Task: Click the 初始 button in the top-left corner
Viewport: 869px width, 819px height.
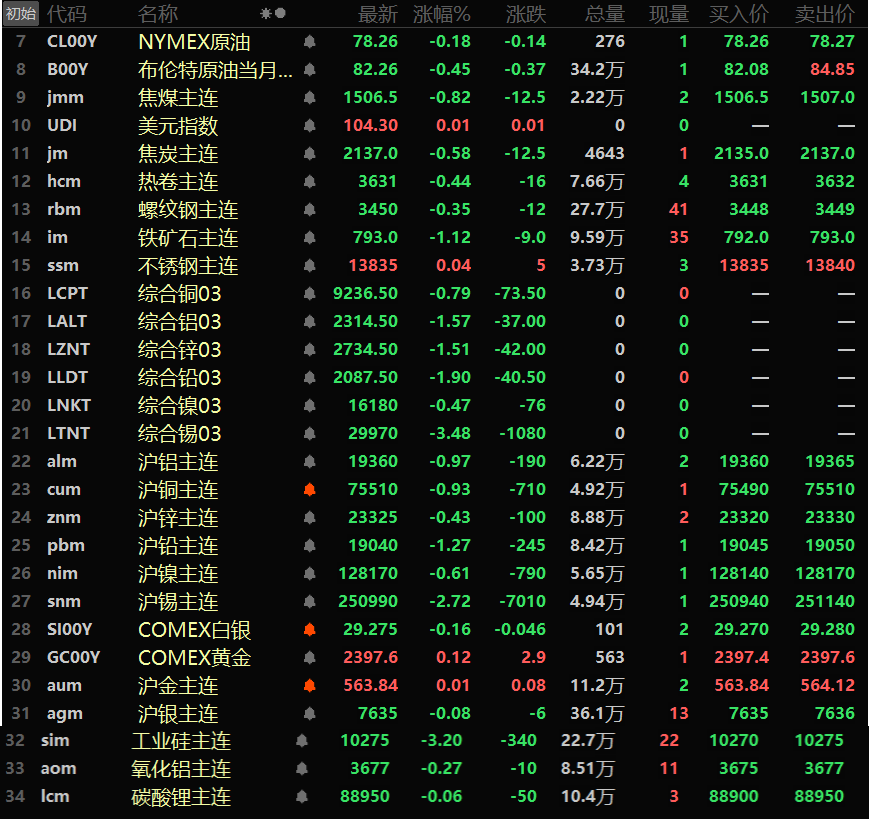Action: (x=20, y=14)
